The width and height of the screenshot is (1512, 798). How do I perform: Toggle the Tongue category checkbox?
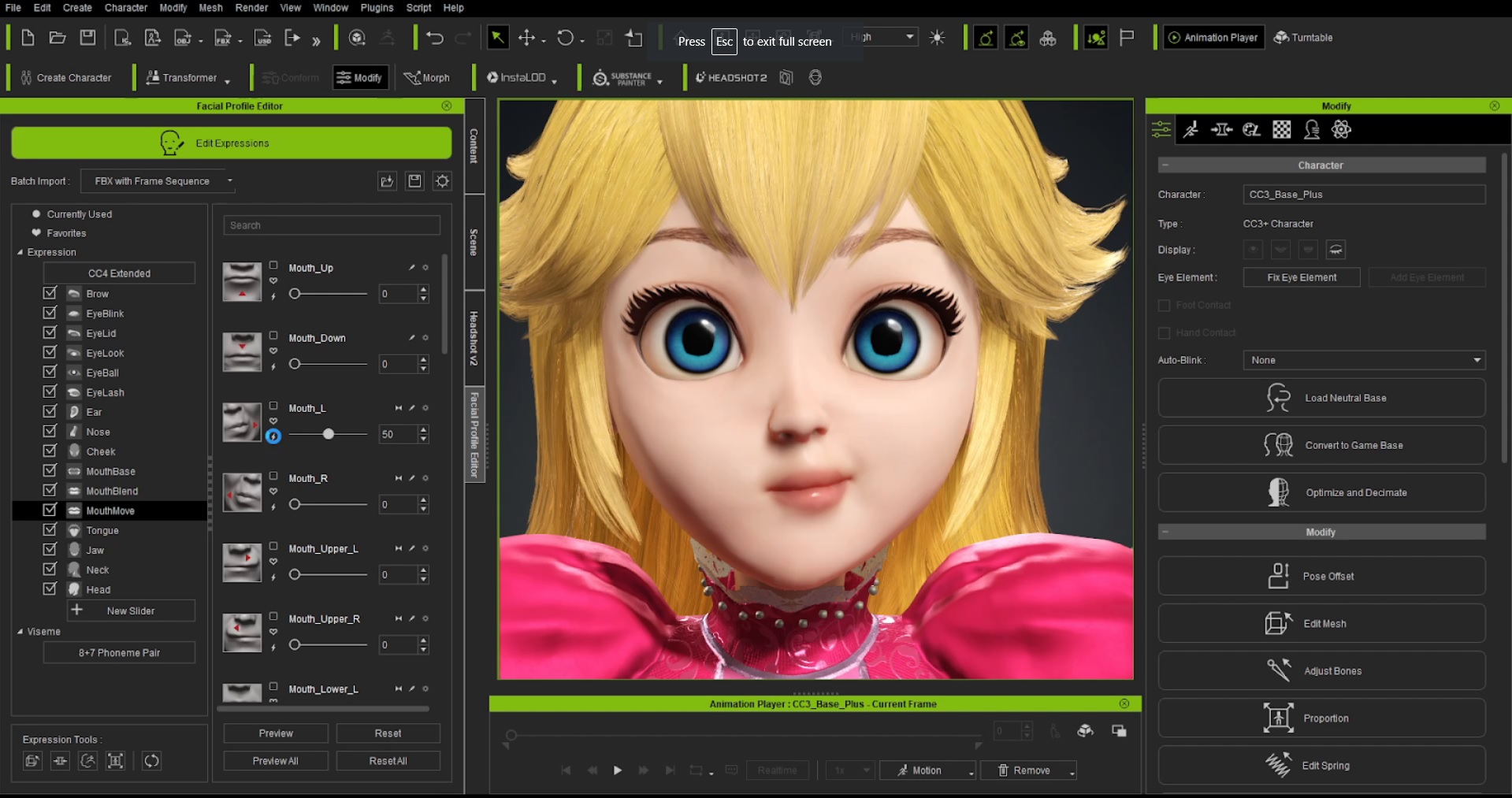tap(50, 529)
